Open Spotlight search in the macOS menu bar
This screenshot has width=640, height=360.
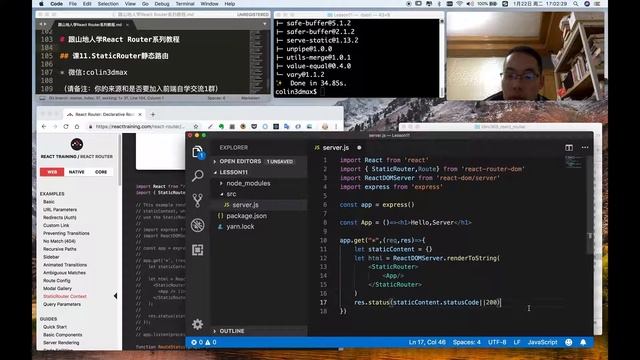pos(576,4)
